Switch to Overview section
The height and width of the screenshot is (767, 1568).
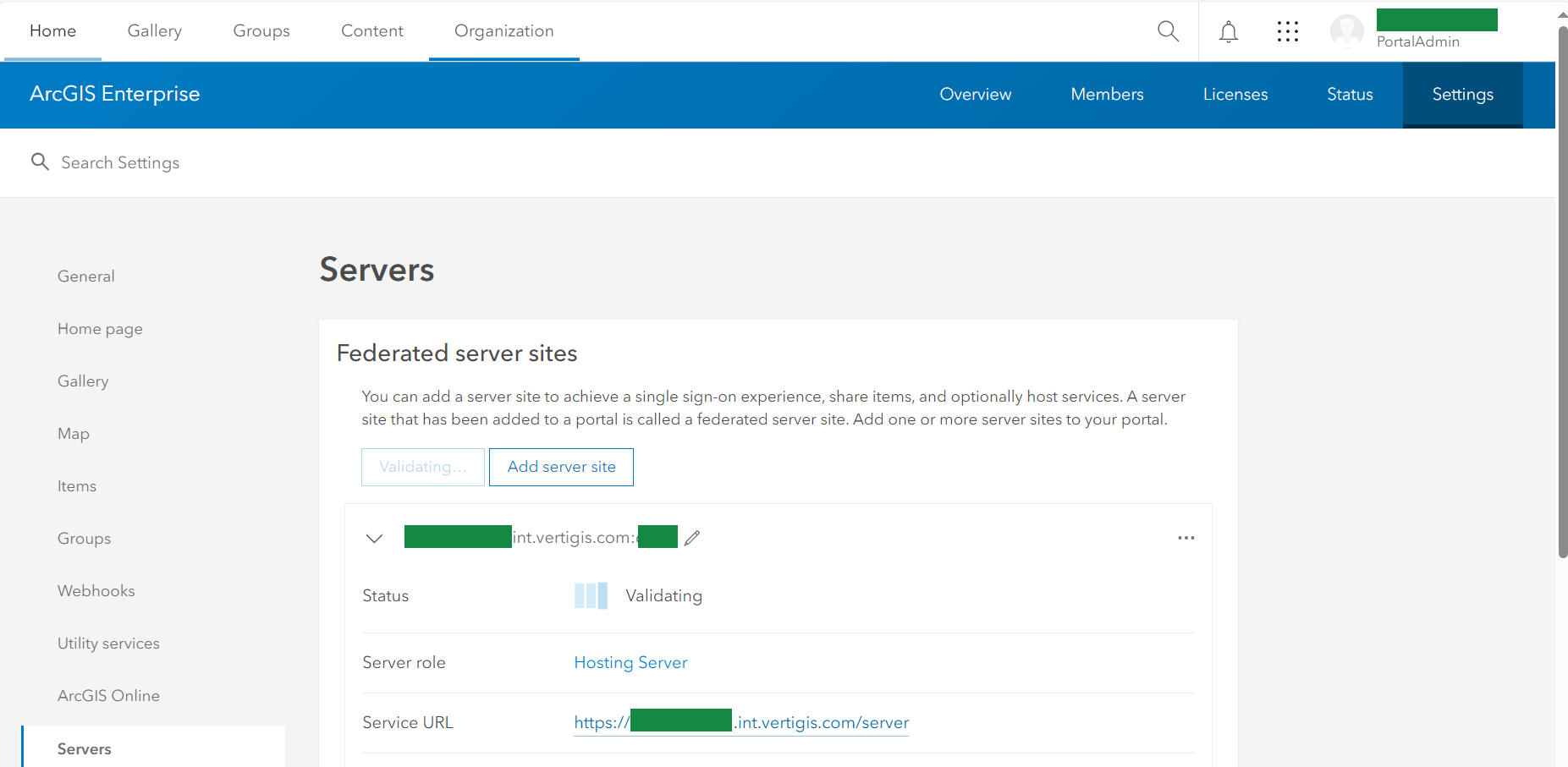coord(975,94)
